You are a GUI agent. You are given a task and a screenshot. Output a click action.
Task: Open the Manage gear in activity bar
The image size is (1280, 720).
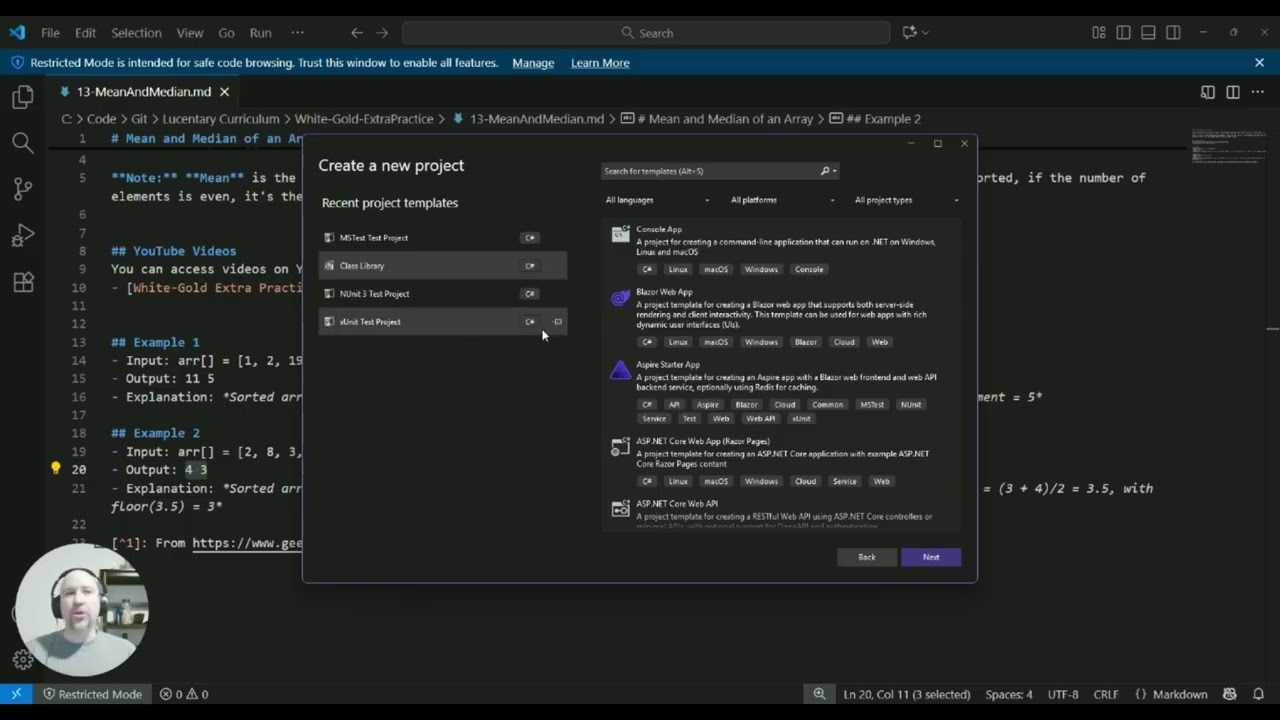[22, 659]
